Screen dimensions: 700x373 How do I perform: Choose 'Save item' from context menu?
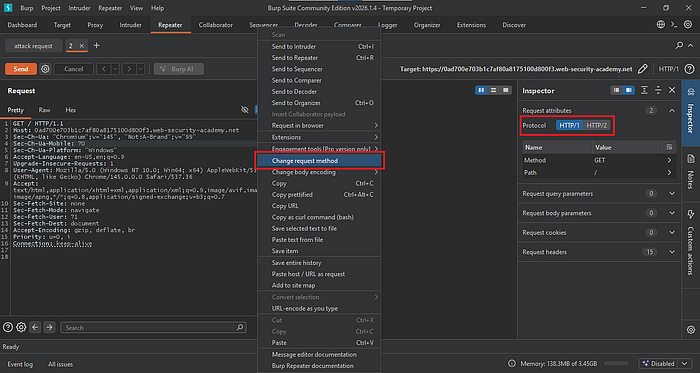tap(319, 251)
